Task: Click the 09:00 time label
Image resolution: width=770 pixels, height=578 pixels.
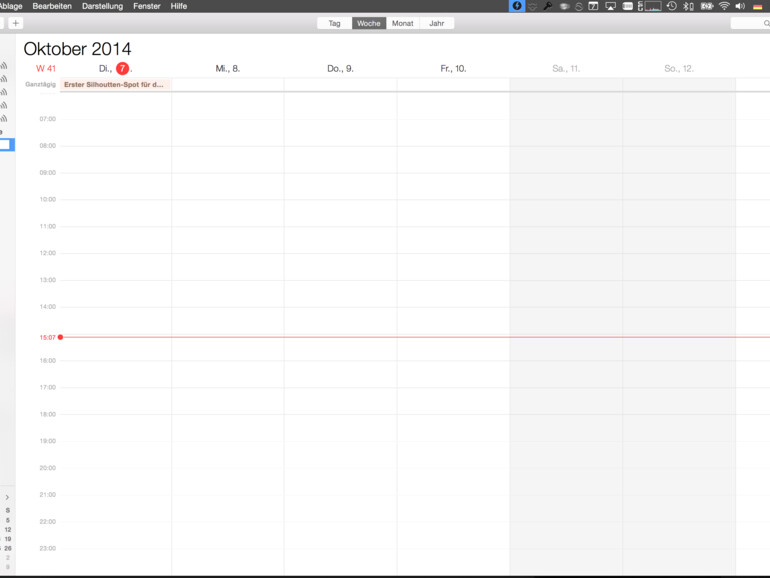Action: [x=48, y=172]
